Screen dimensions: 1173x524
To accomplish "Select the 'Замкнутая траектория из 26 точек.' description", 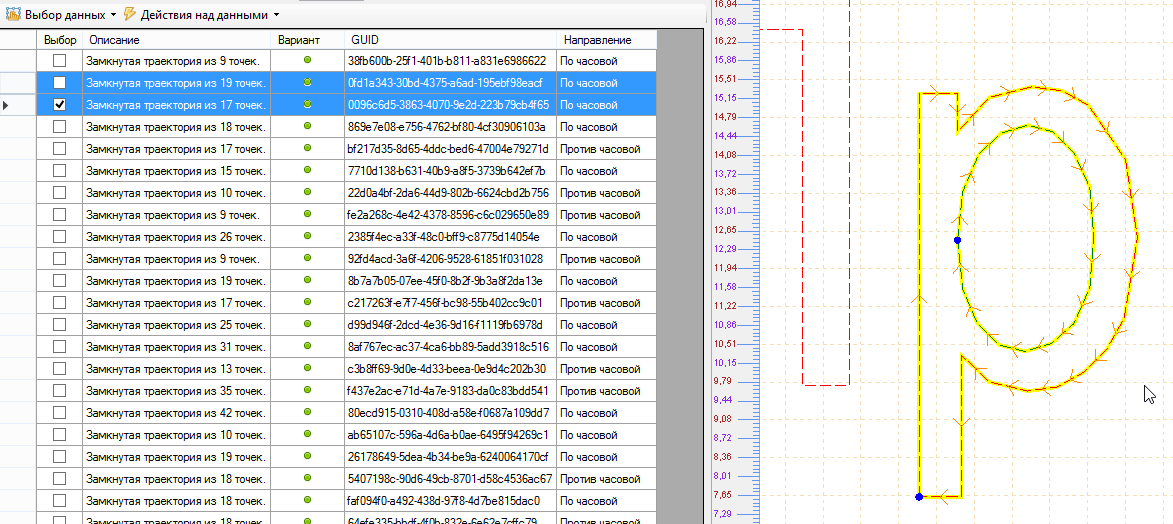I will tap(176, 237).
